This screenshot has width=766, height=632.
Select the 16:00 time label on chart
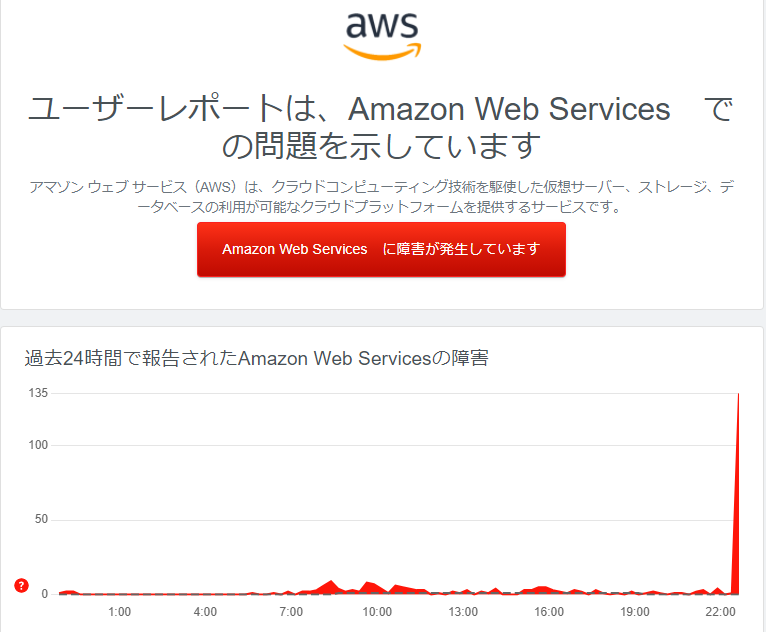(x=549, y=611)
